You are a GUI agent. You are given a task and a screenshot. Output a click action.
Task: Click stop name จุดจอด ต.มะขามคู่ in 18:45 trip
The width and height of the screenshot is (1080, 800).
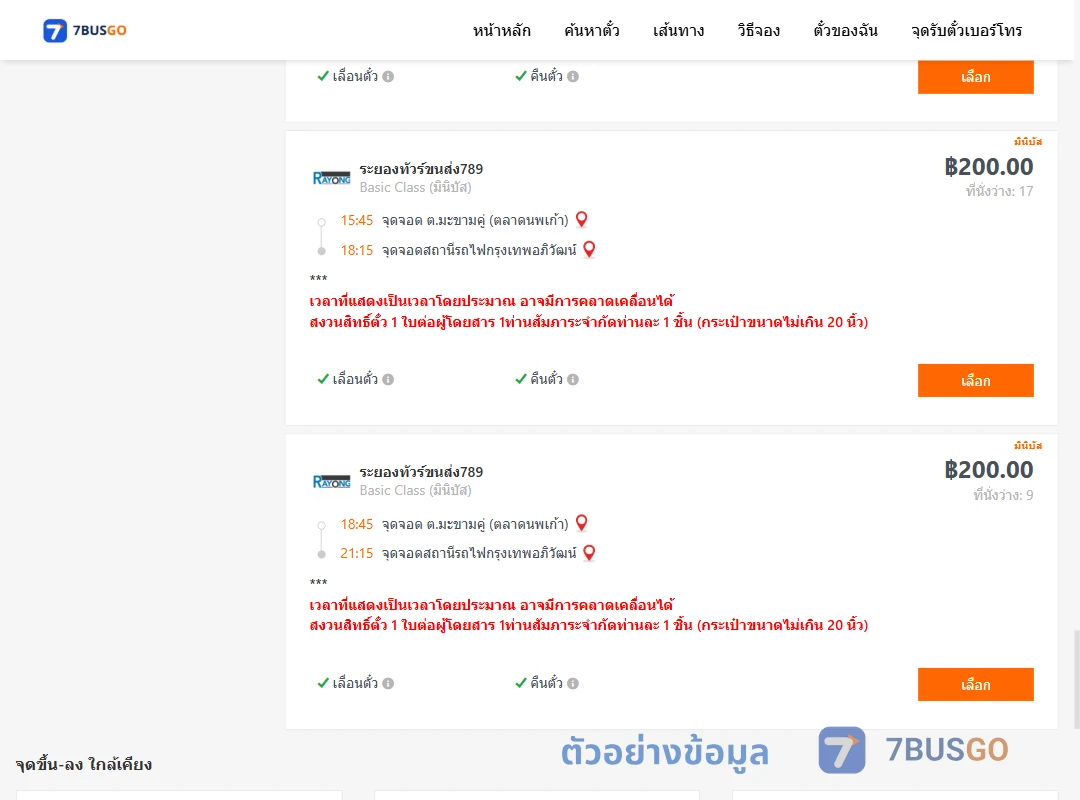pos(475,524)
